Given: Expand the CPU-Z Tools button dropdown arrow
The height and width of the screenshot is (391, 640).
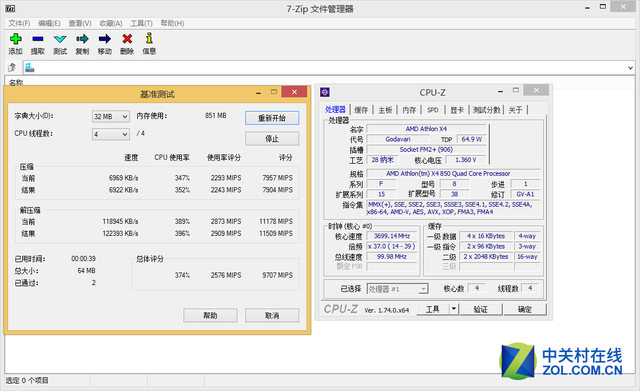Looking at the screenshot, I should pos(453,309).
